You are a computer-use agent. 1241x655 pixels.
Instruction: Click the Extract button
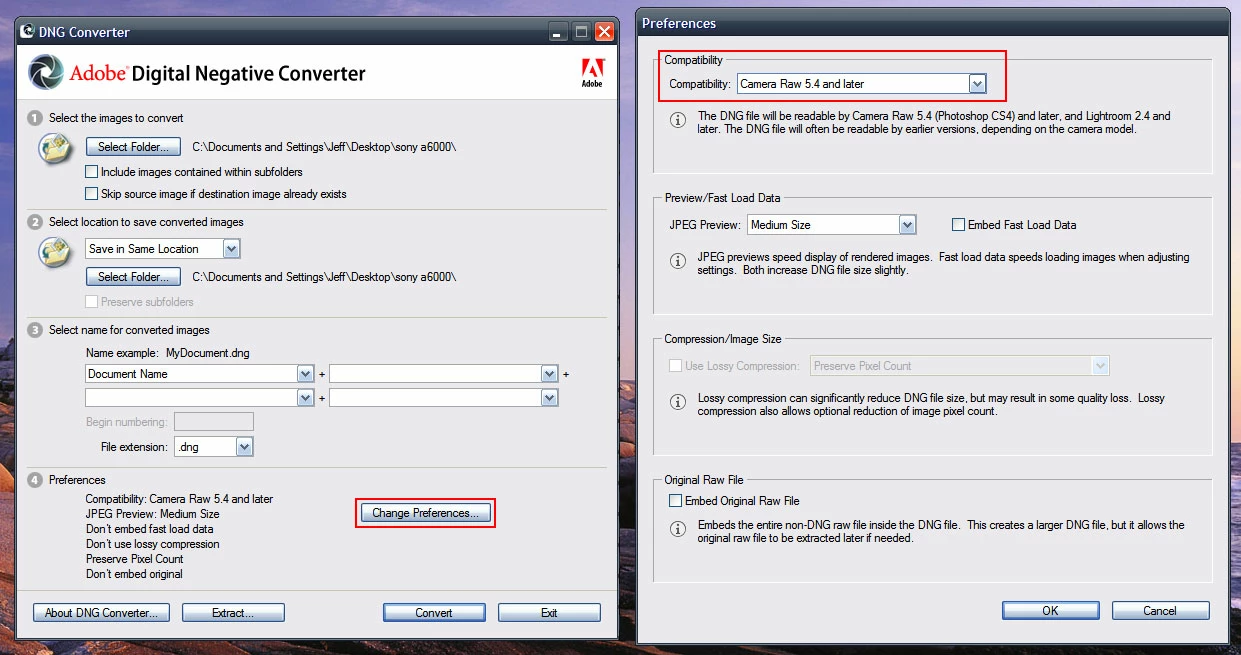233,613
